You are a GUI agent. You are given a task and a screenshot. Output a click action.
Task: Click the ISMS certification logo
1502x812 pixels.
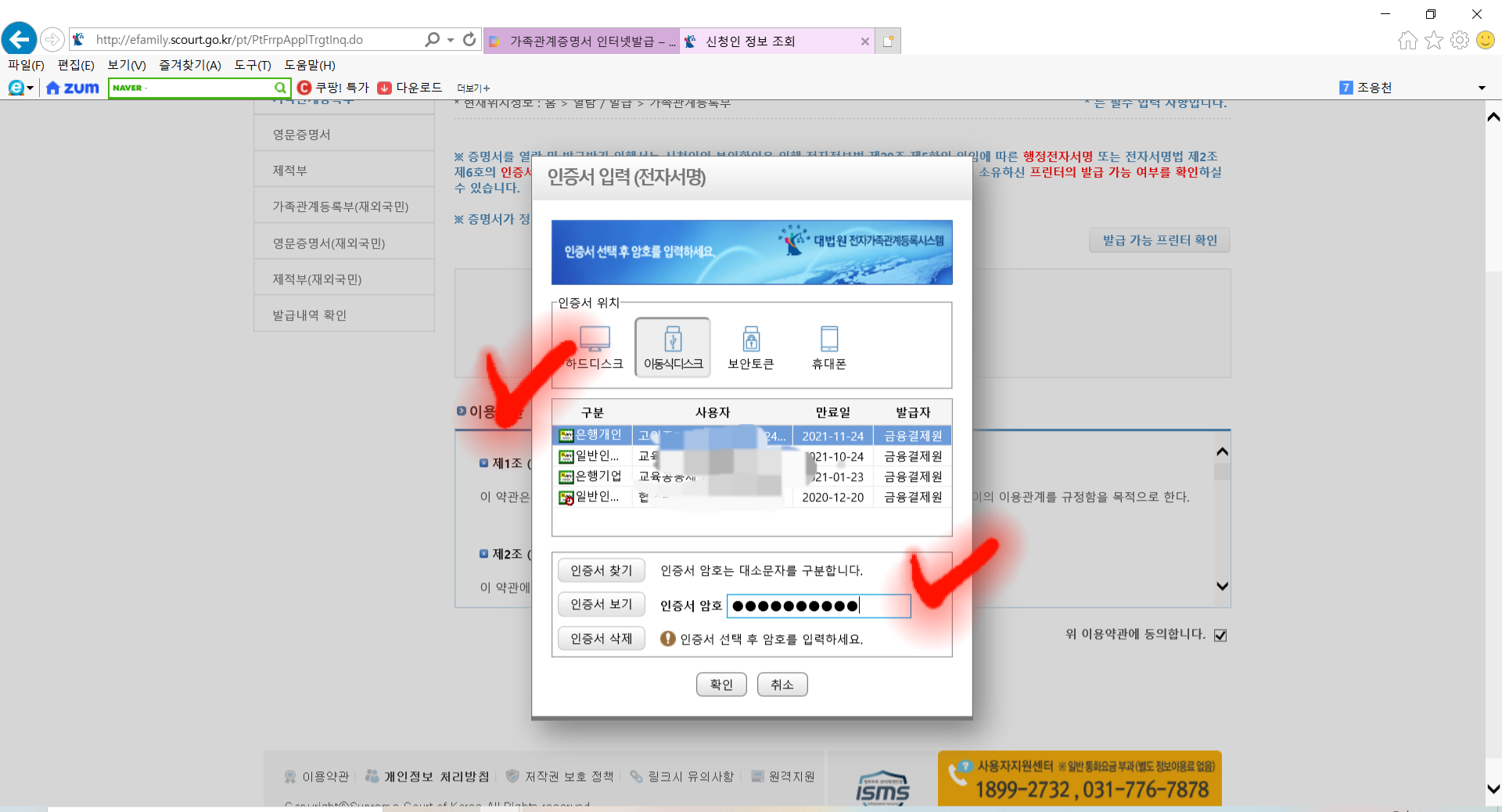pyautogui.click(x=882, y=786)
